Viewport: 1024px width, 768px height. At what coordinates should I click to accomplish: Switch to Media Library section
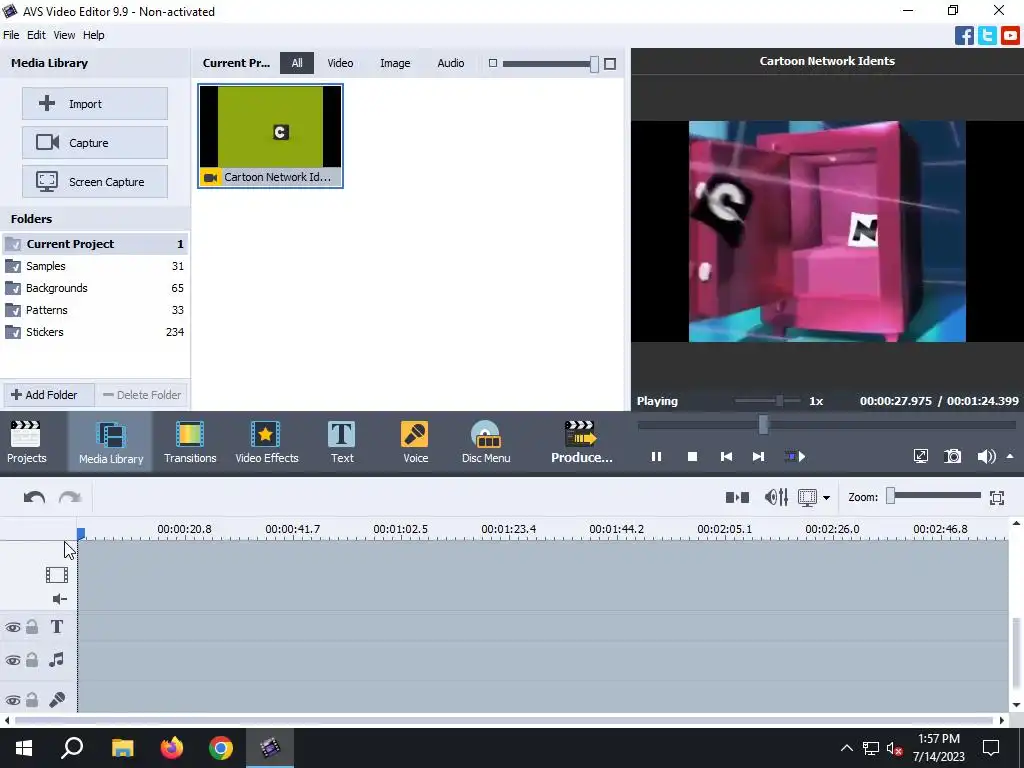click(x=110, y=442)
